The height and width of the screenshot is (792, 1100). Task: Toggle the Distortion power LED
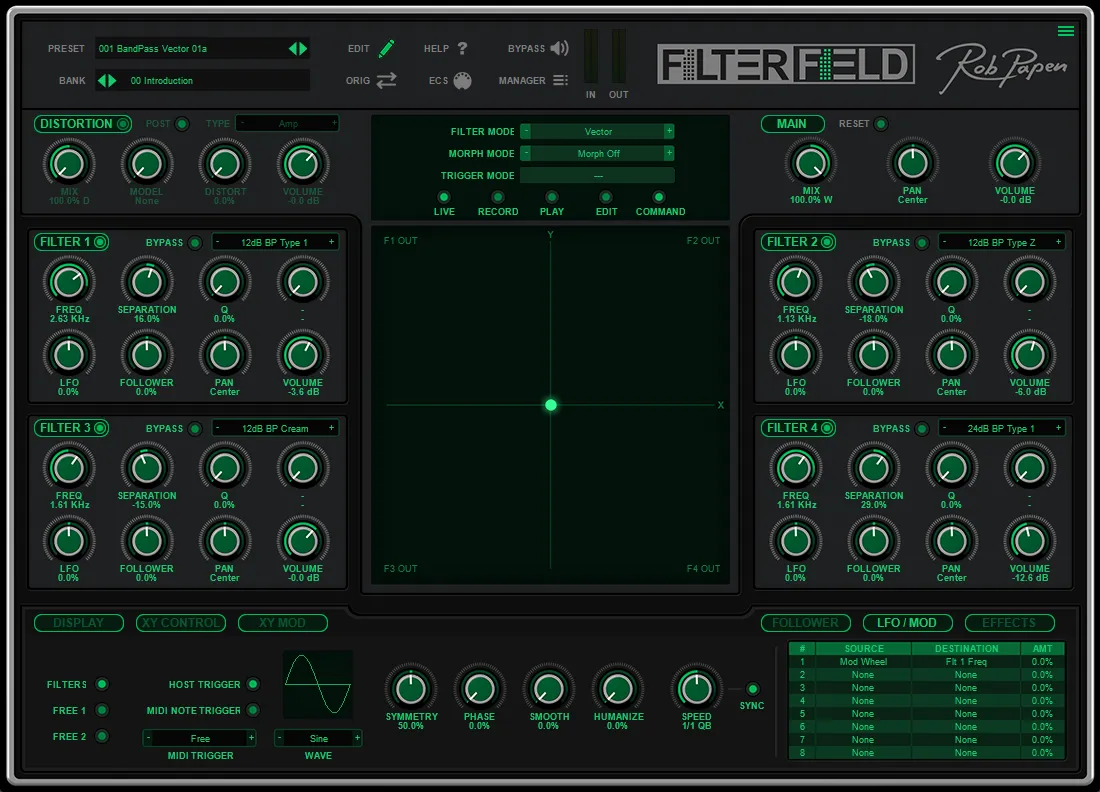tap(123, 124)
